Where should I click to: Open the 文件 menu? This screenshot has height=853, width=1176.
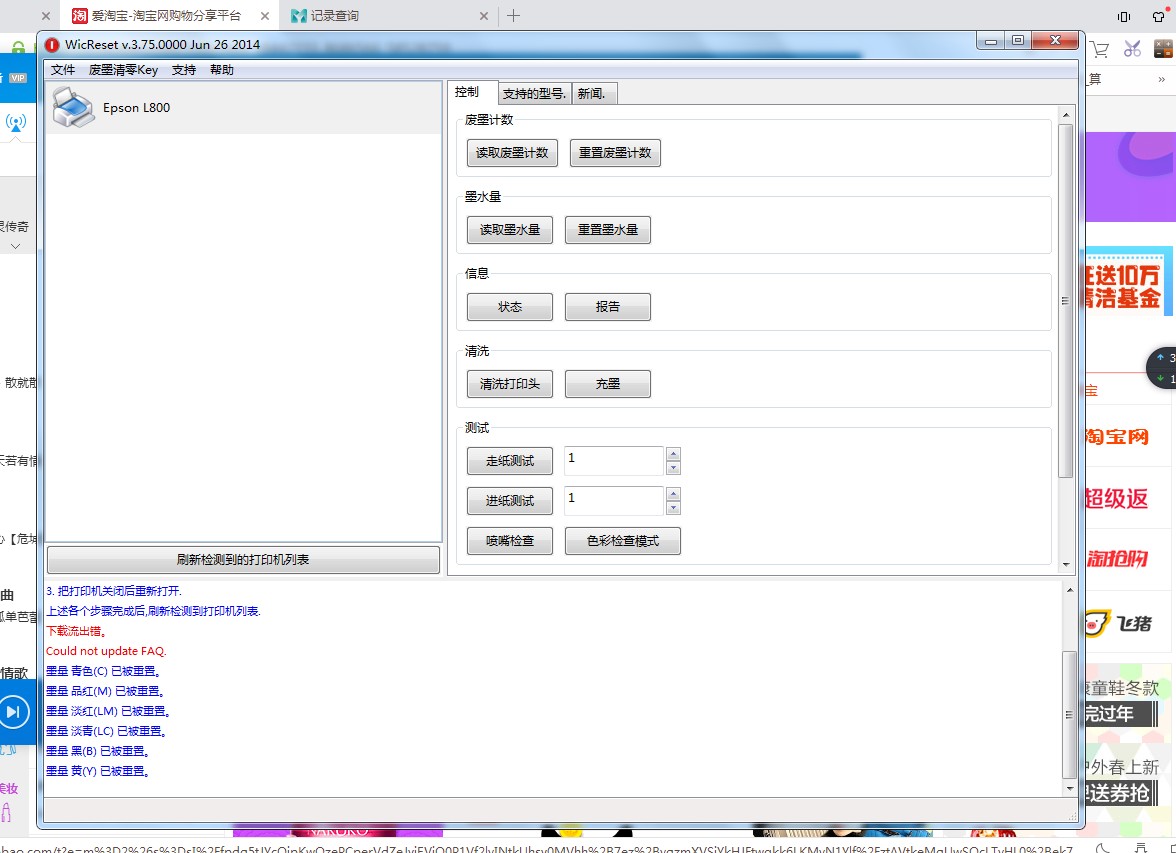[63, 70]
